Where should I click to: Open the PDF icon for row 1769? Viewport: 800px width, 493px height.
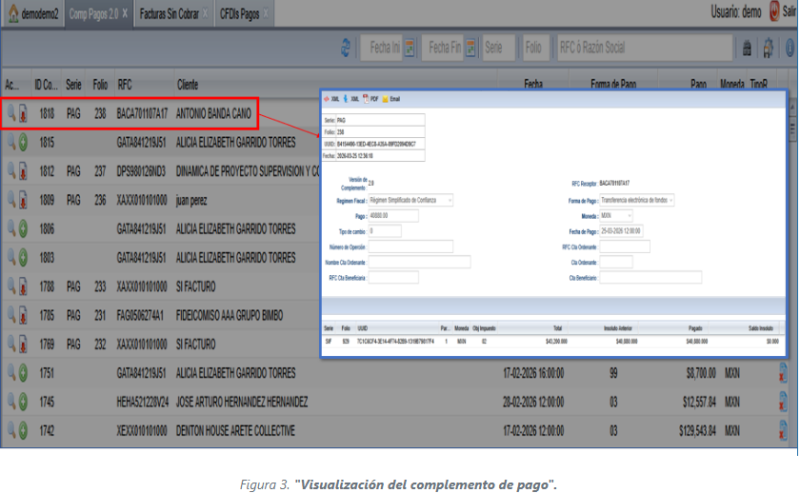(23, 344)
